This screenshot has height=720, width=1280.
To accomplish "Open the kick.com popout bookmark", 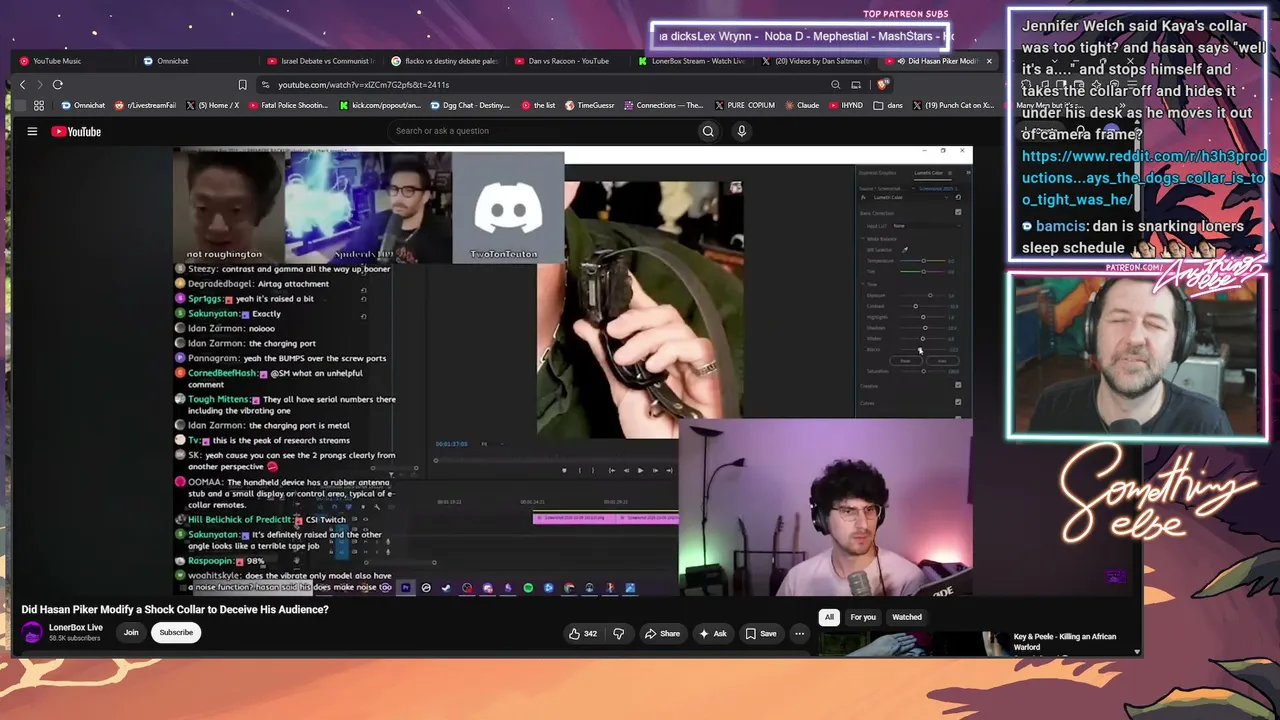I will [x=382, y=105].
